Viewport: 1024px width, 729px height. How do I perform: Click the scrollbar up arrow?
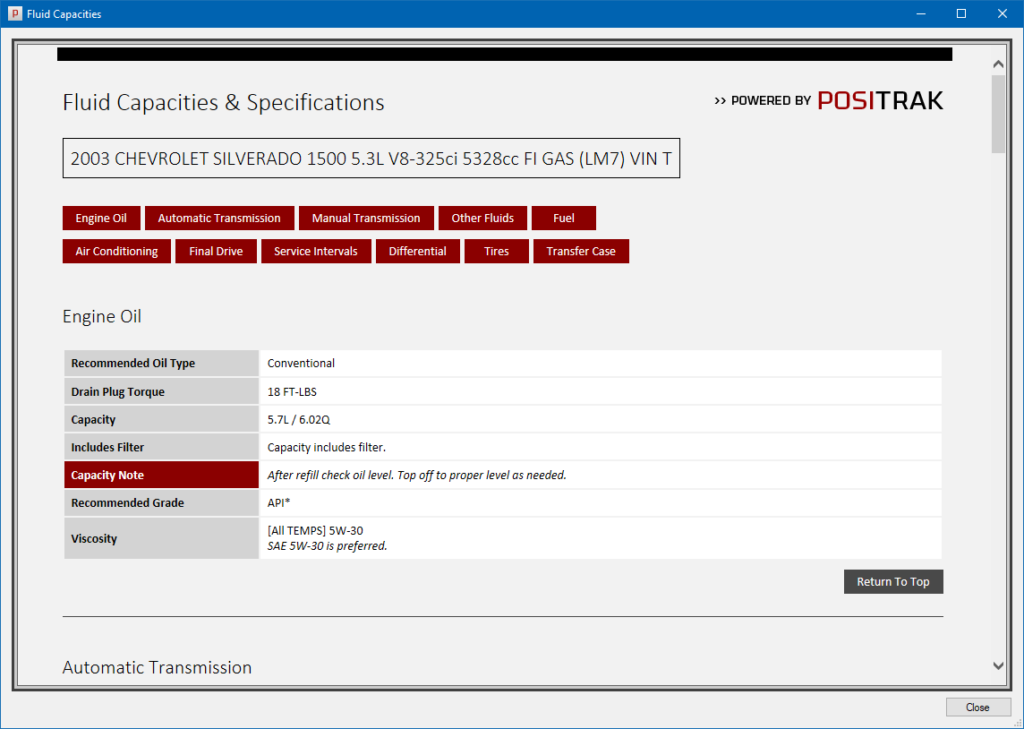click(x=998, y=64)
